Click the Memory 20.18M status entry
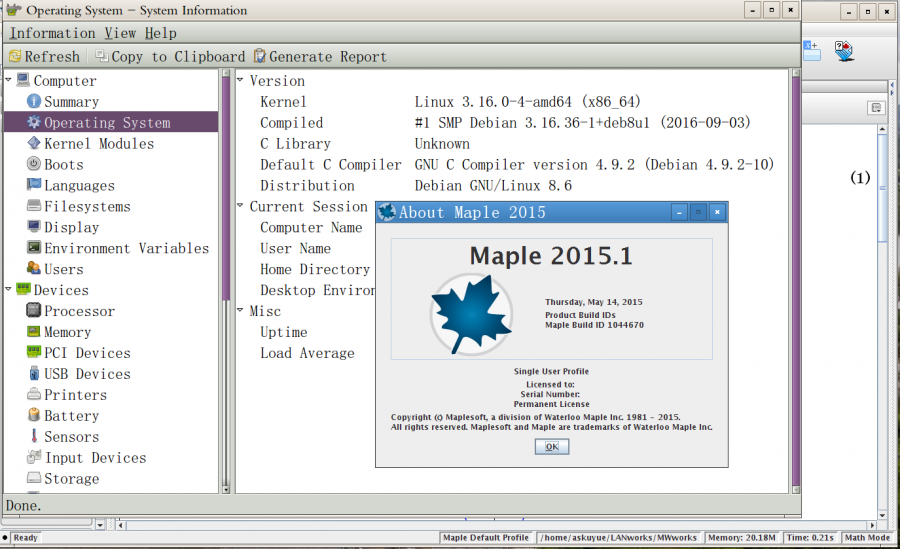The image size is (900, 549). click(742, 538)
